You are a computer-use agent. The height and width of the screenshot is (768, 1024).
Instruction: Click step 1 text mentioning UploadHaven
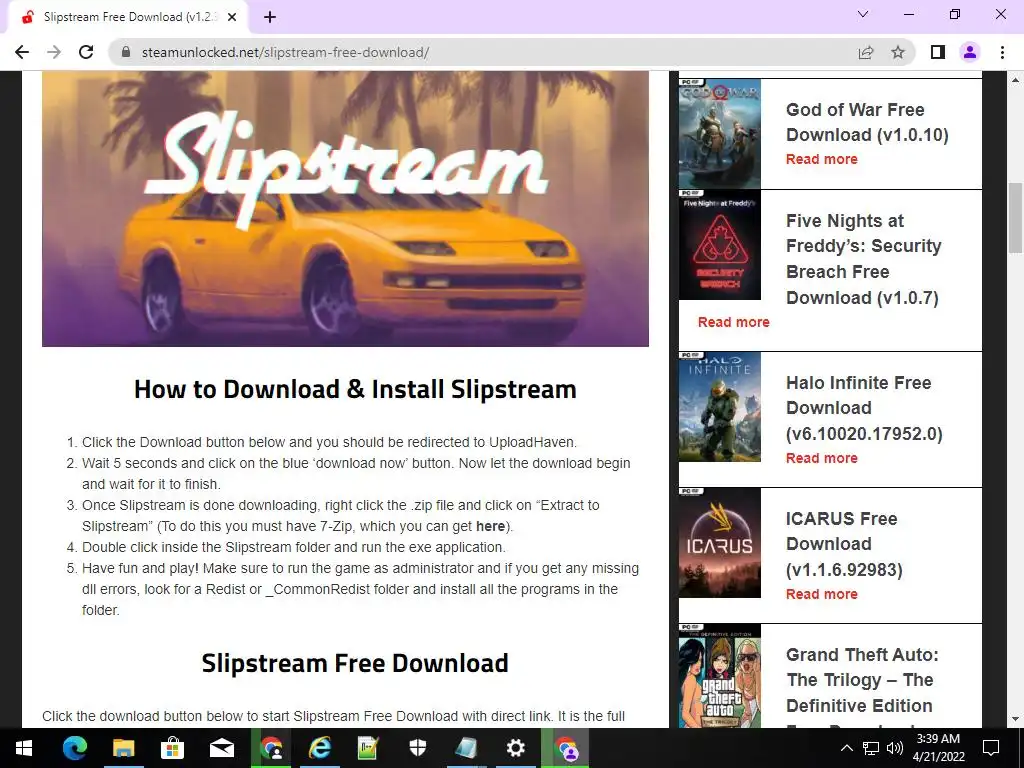pyautogui.click(x=329, y=442)
